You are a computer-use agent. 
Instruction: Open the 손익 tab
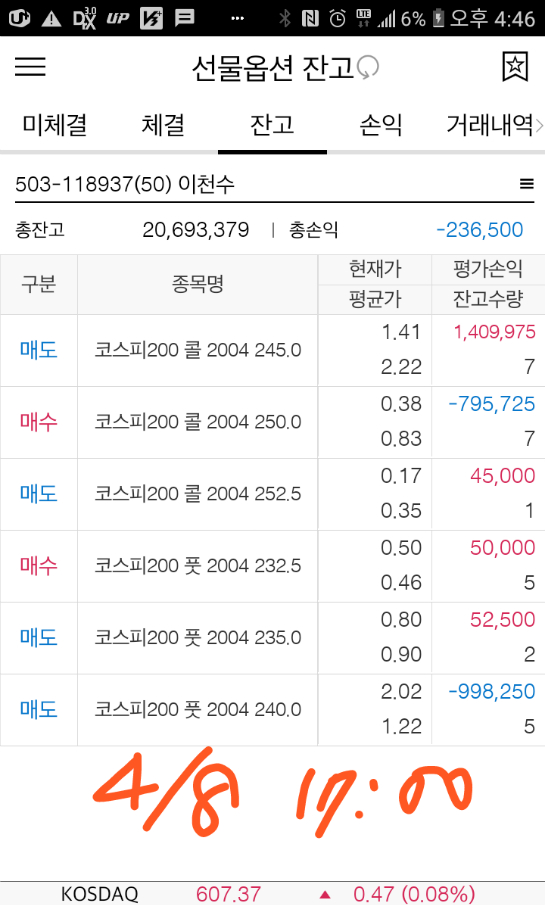(381, 125)
